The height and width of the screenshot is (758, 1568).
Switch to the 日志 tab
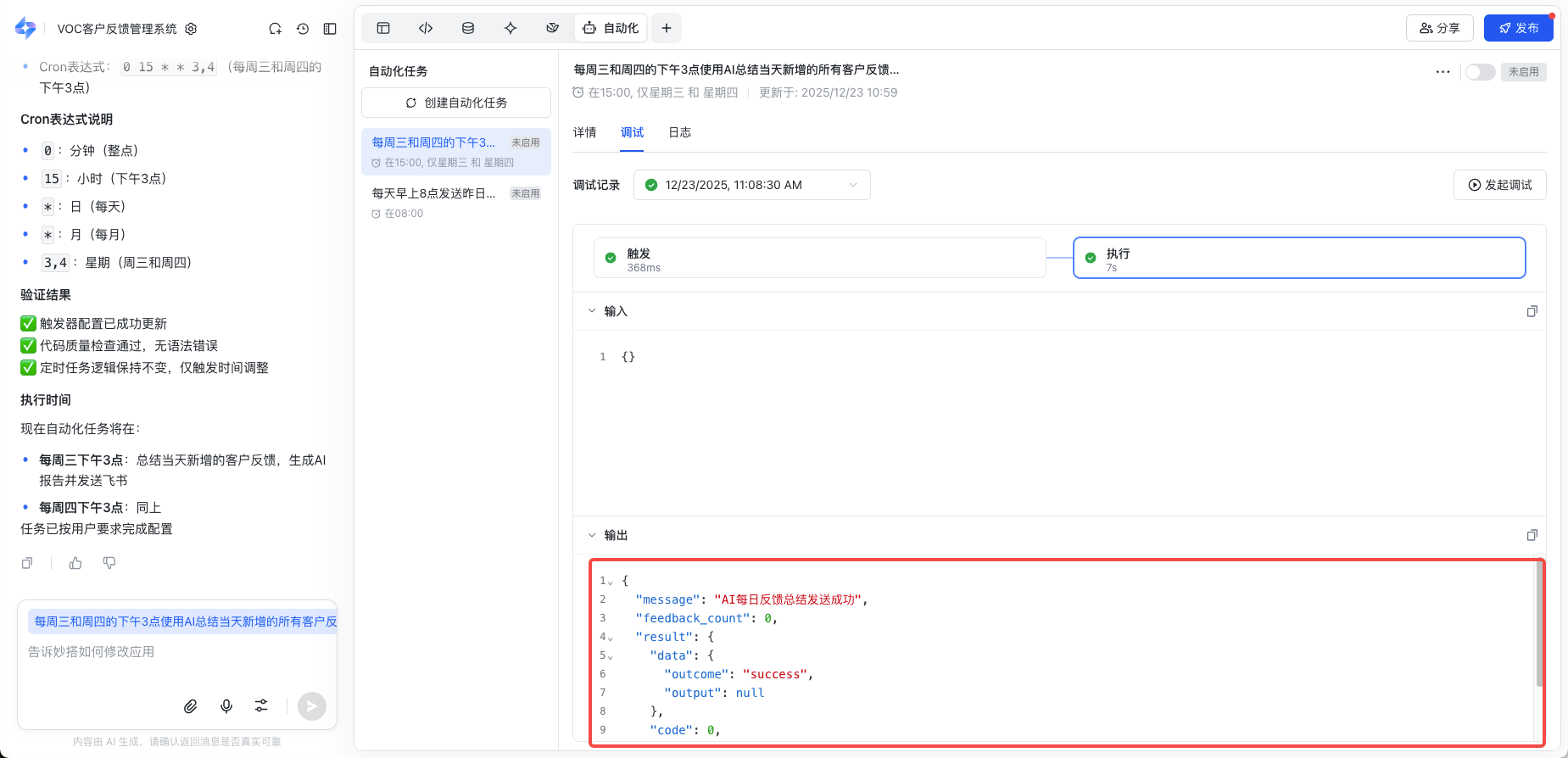[679, 132]
